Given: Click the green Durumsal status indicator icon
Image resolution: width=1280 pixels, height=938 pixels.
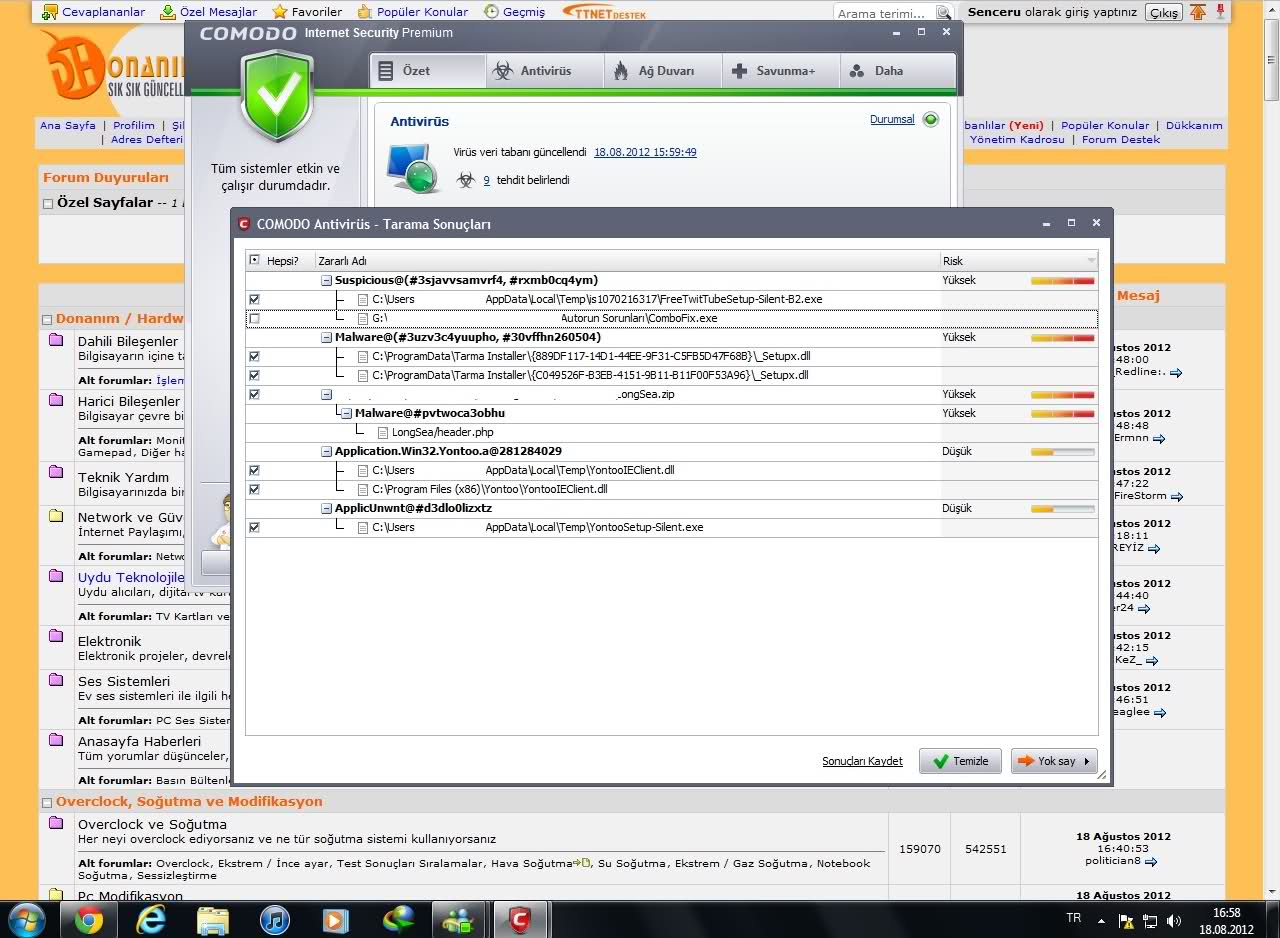Looking at the screenshot, I should pyautogui.click(x=931, y=120).
